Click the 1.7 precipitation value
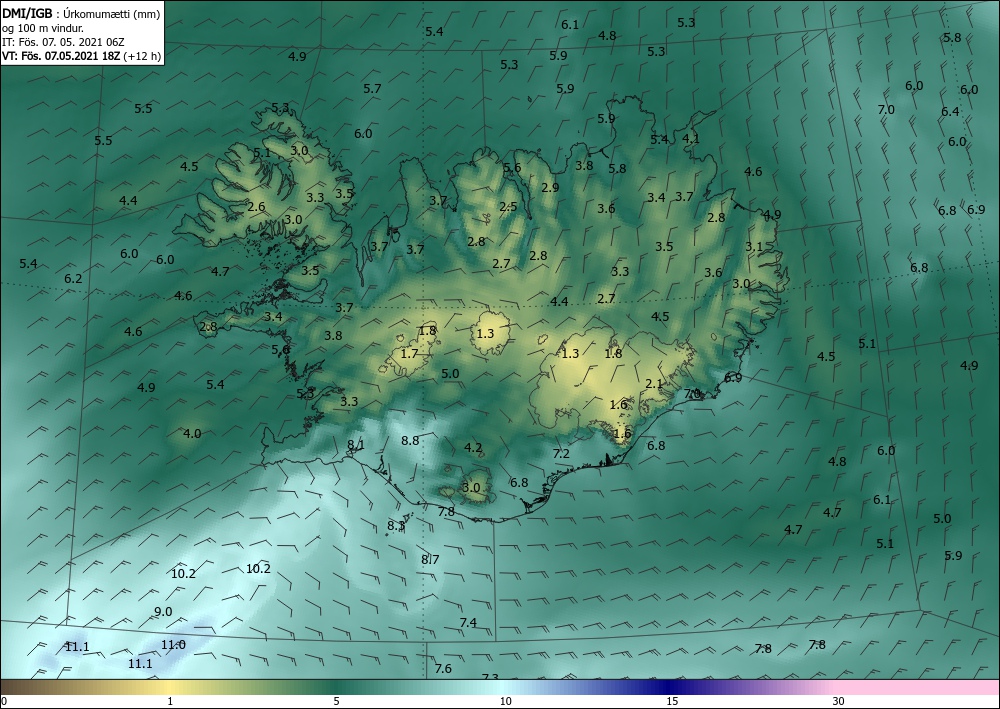Image resolution: width=1000 pixels, height=709 pixels. [x=409, y=353]
